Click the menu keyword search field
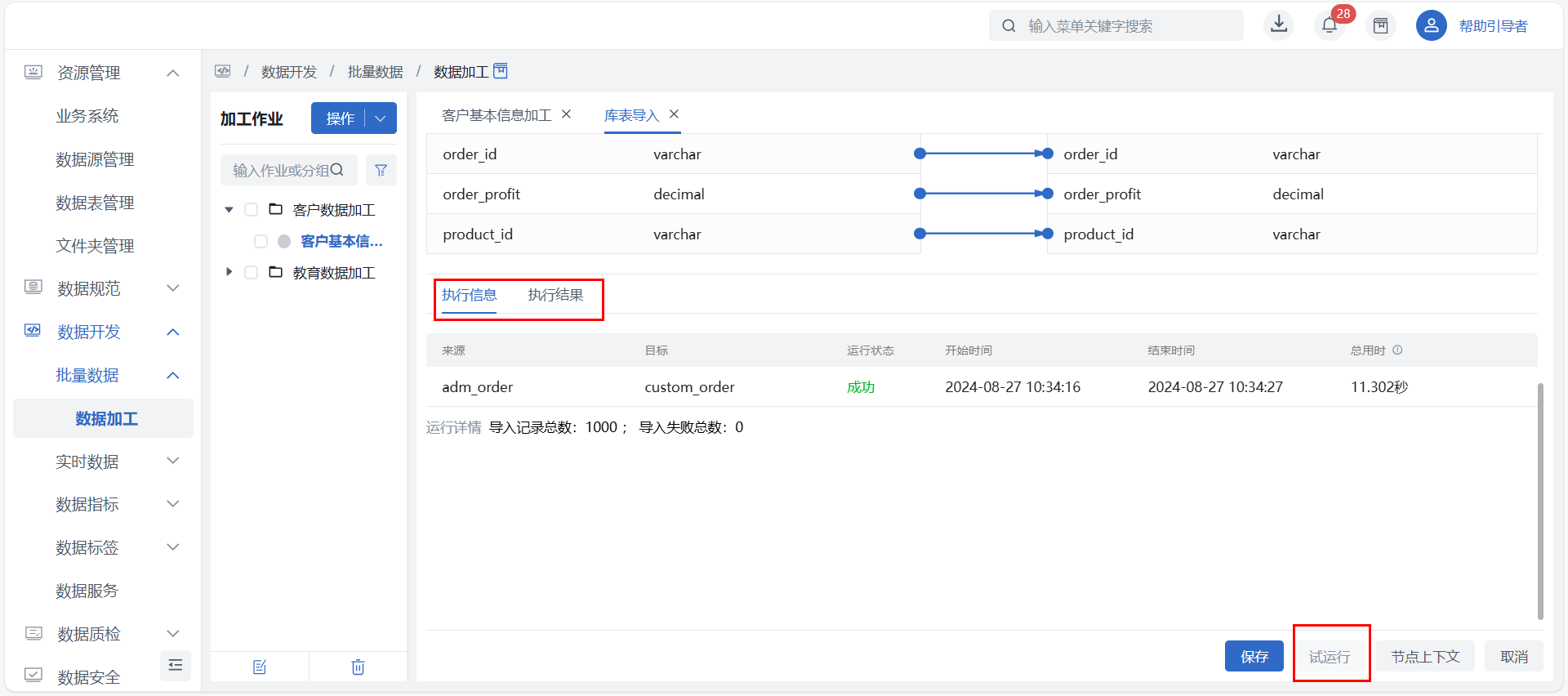 1127,26
